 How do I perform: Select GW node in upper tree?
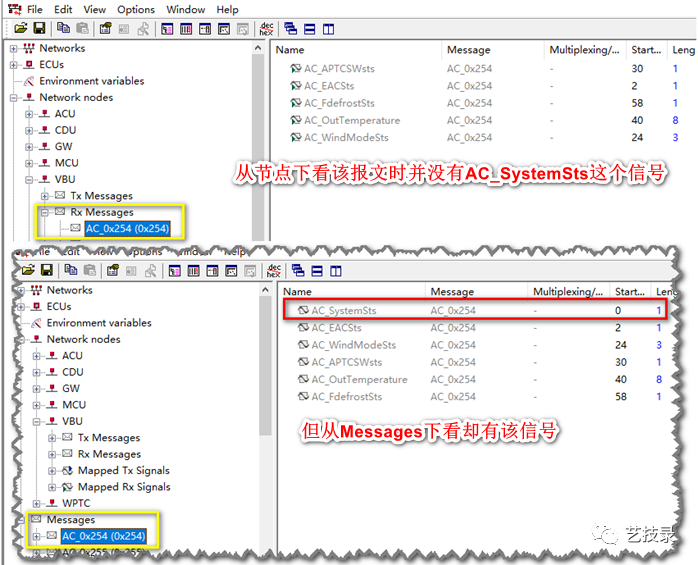(x=64, y=146)
